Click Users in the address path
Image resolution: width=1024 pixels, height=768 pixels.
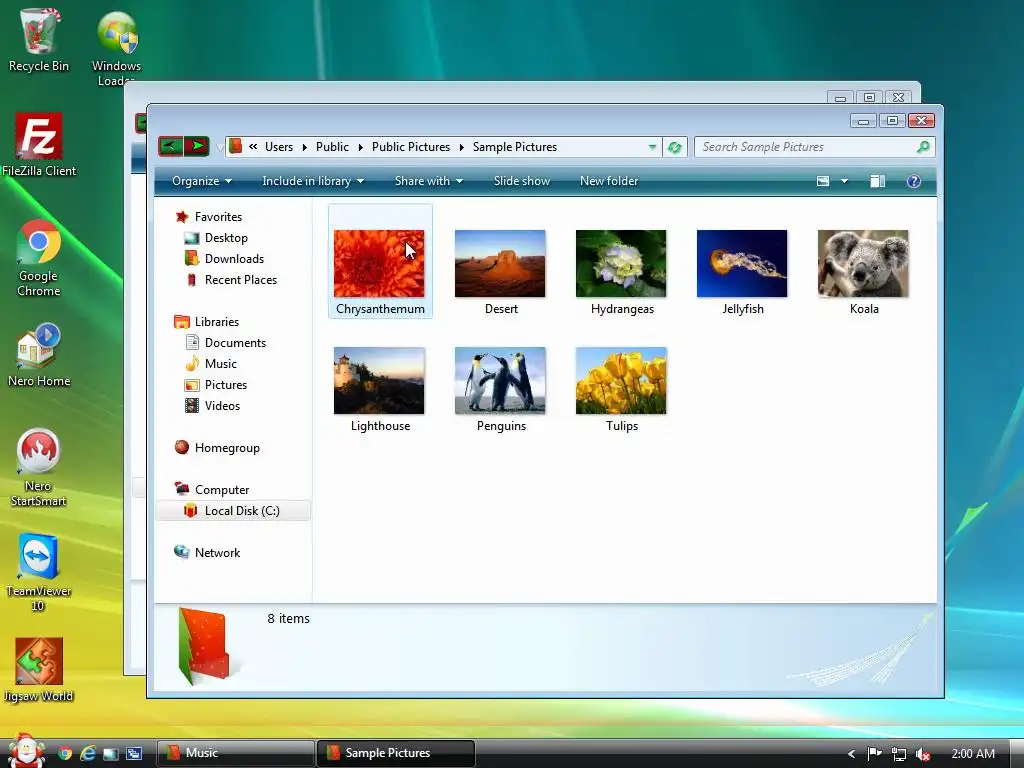(279, 147)
